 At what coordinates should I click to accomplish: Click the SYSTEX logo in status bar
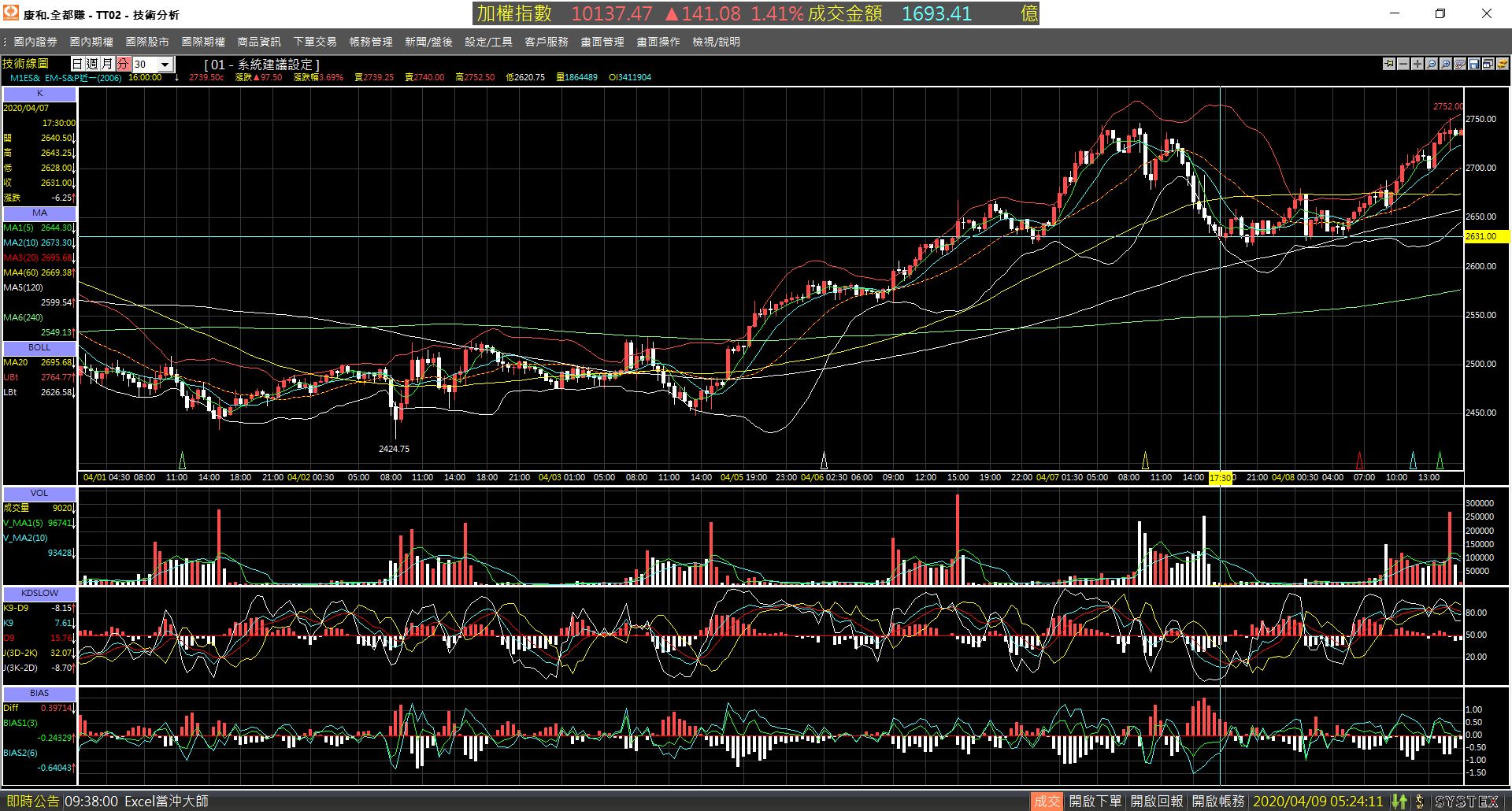point(1466,802)
